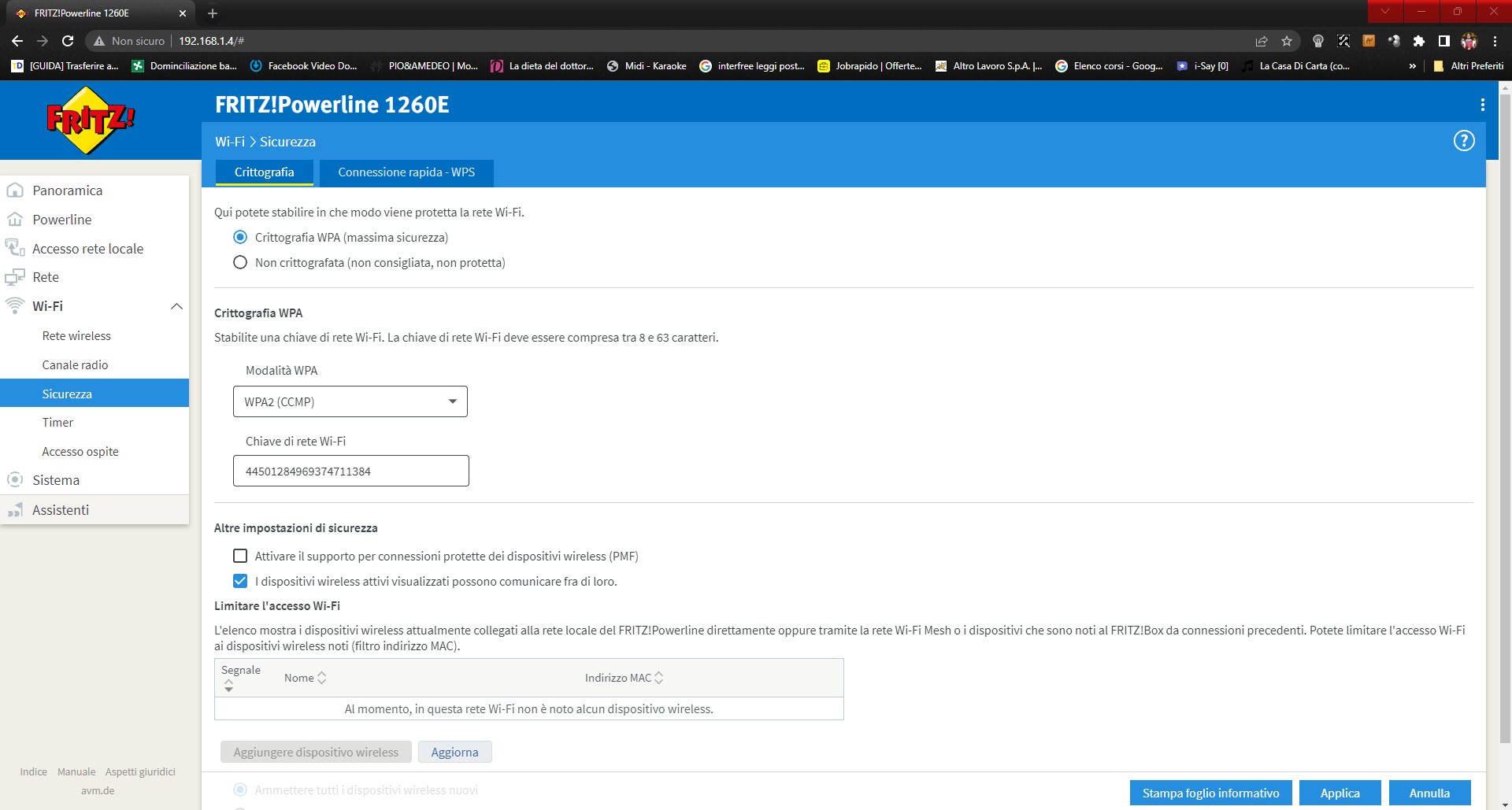The image size is (1512, 810).
Task: Open the three-dot menu beside FRITZ!Powerline title
Action: tap(1482, 105)
